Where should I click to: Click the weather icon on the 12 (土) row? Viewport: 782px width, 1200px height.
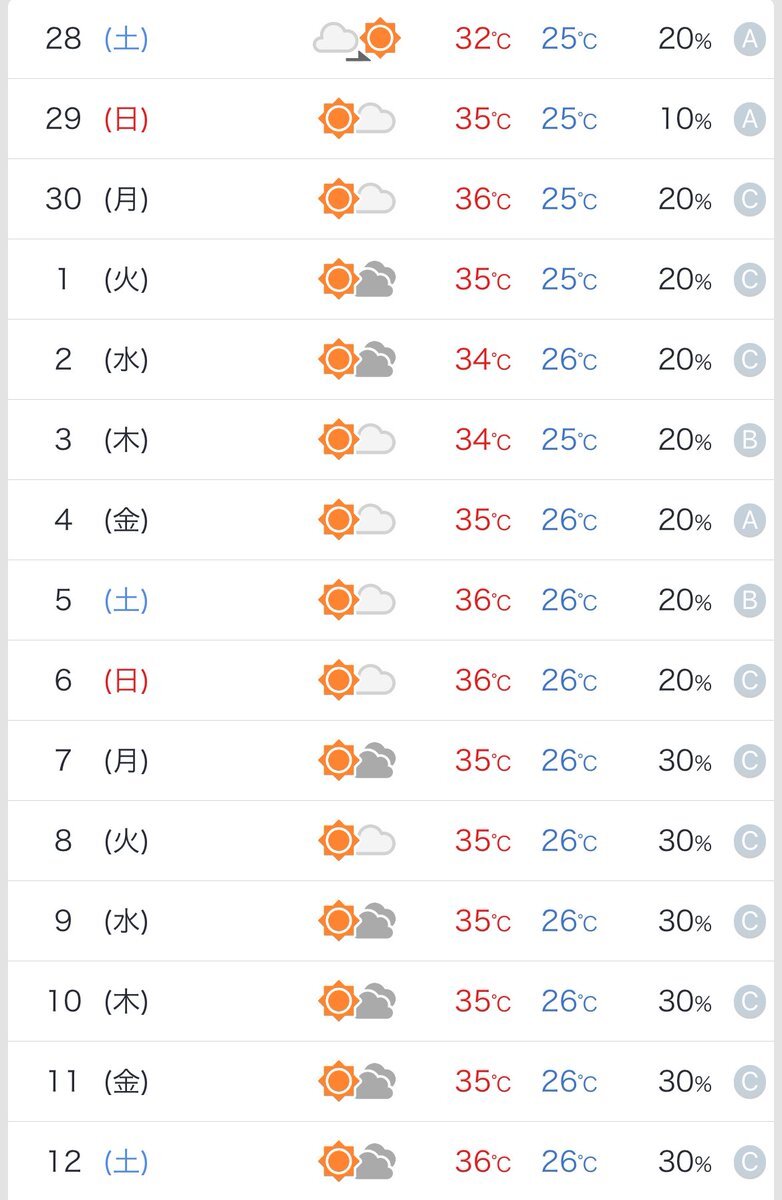point(357,1161)
